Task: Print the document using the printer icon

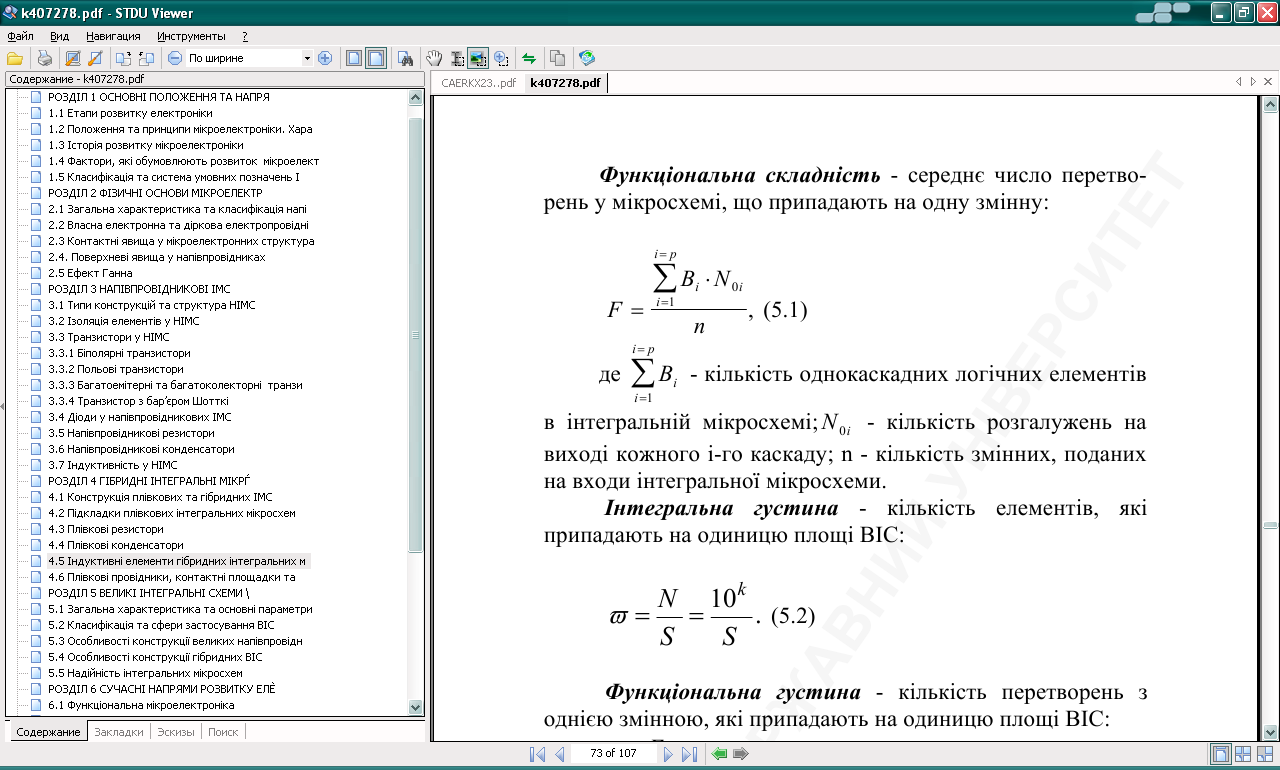Action: point(45,58)
